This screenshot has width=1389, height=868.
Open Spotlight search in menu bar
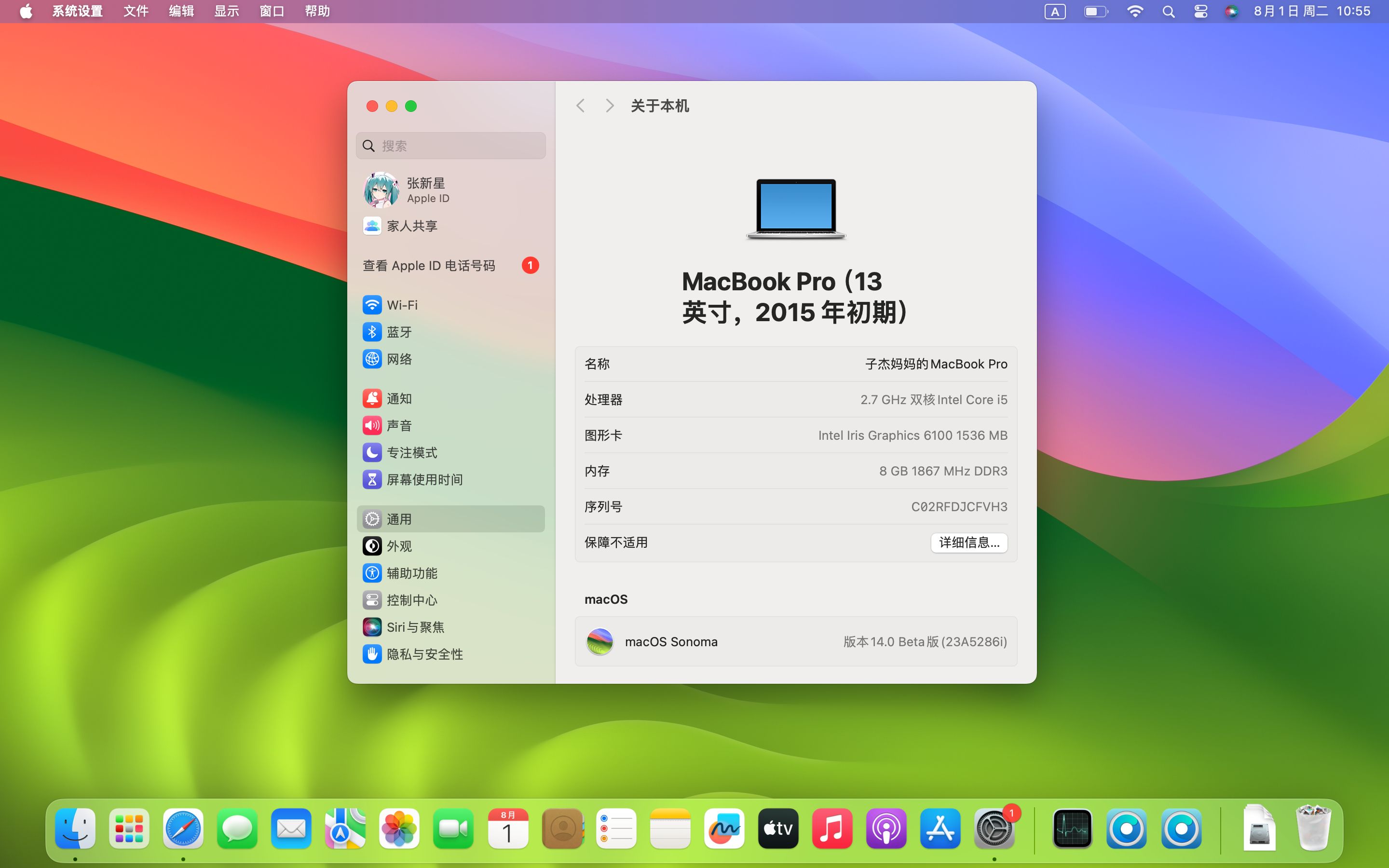[1168, 12]
